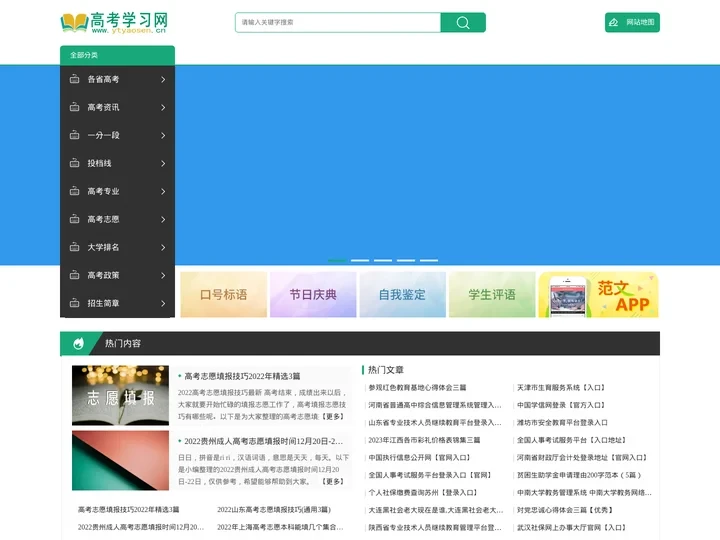Select the 各省高考 menu item
720x540 pixels.
tap(117, 79)
